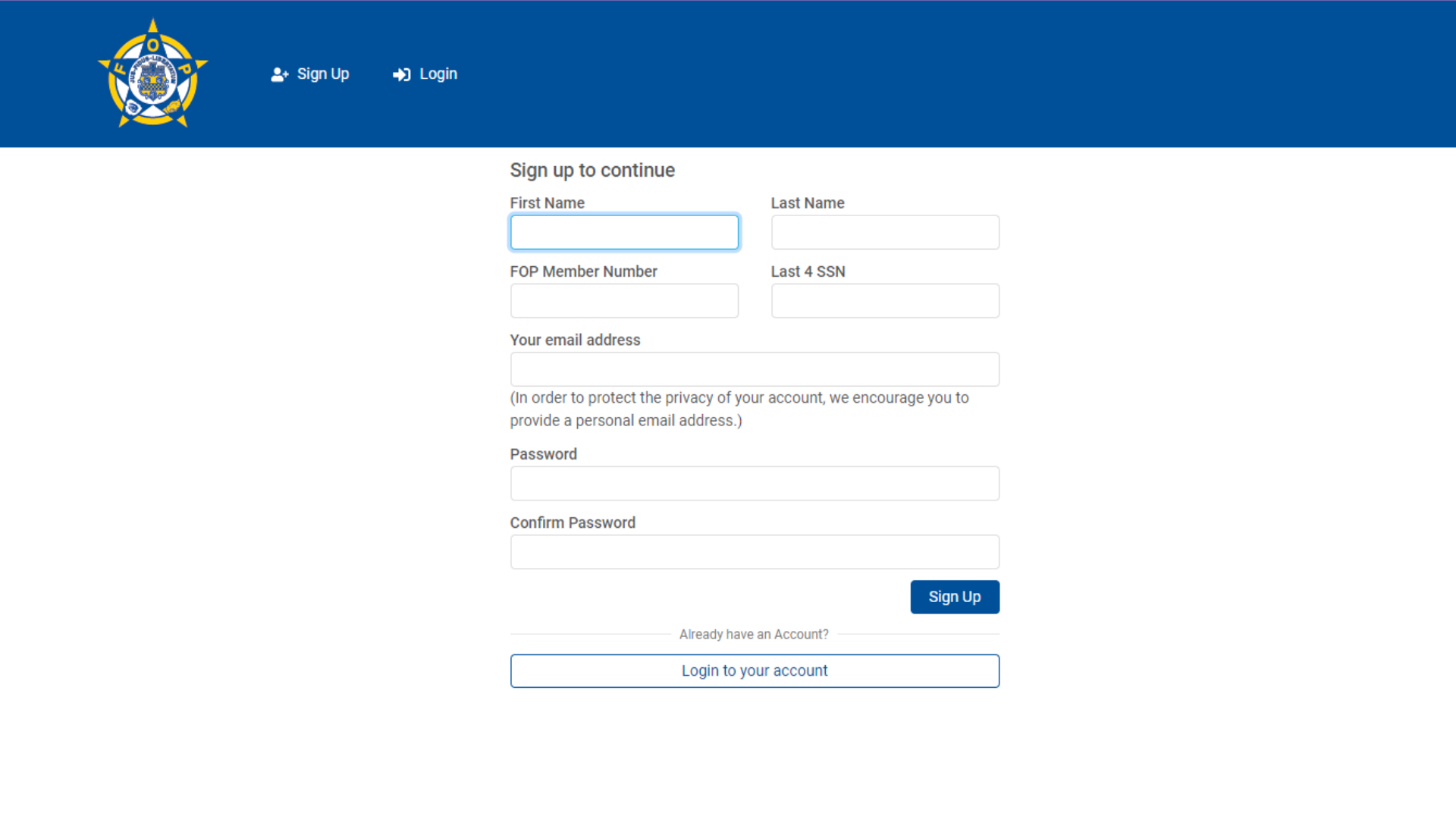The width and height of the screenshot is (1456, 819).
Task: Click the add-user icon beside Sign Up
Action: pyautogui.click(x=280, y=74)
